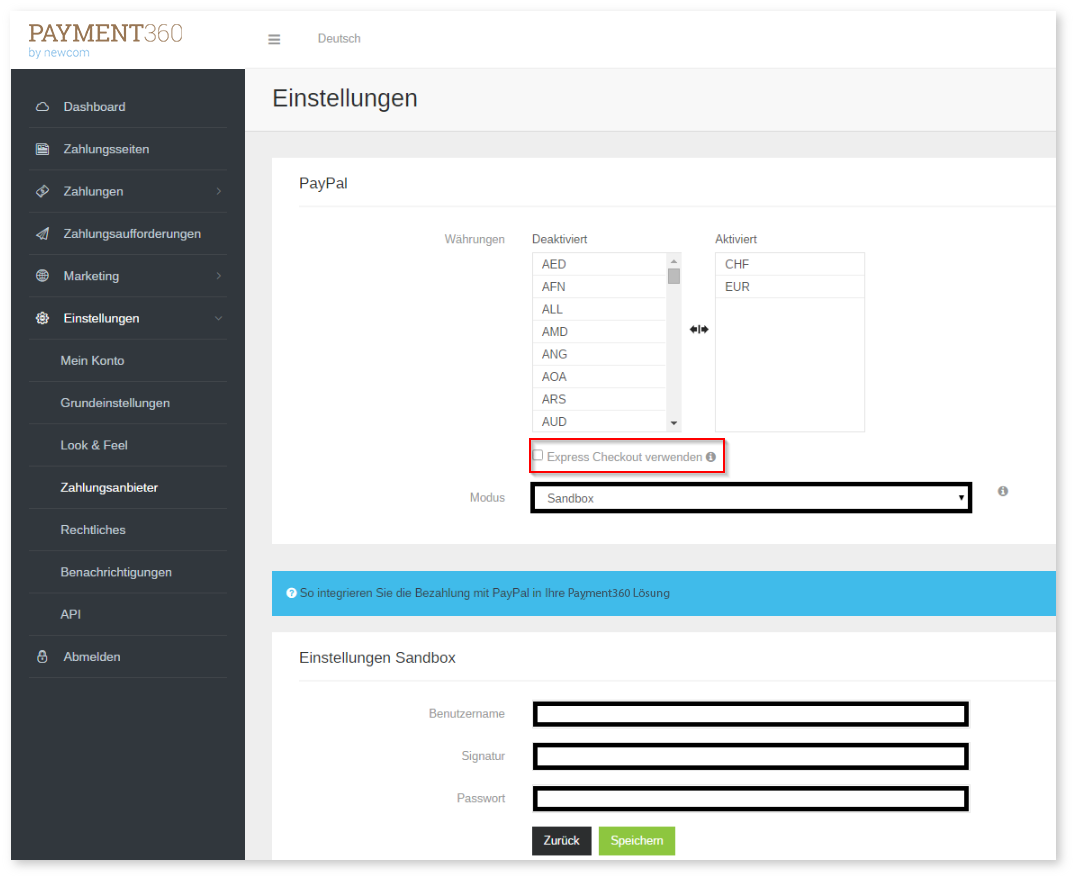Click the Zurück button
Screen dimensions: 1075x879
pyautogui.click(x=561, y=841)
